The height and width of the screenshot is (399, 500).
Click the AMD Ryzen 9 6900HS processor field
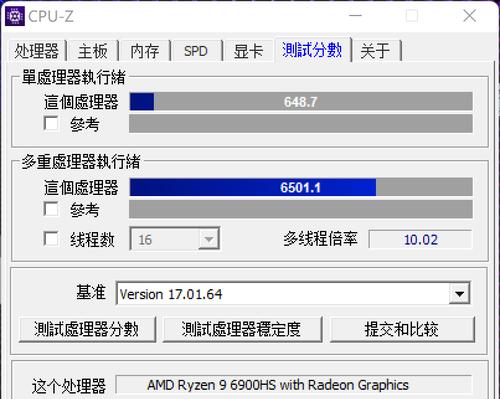293,385
